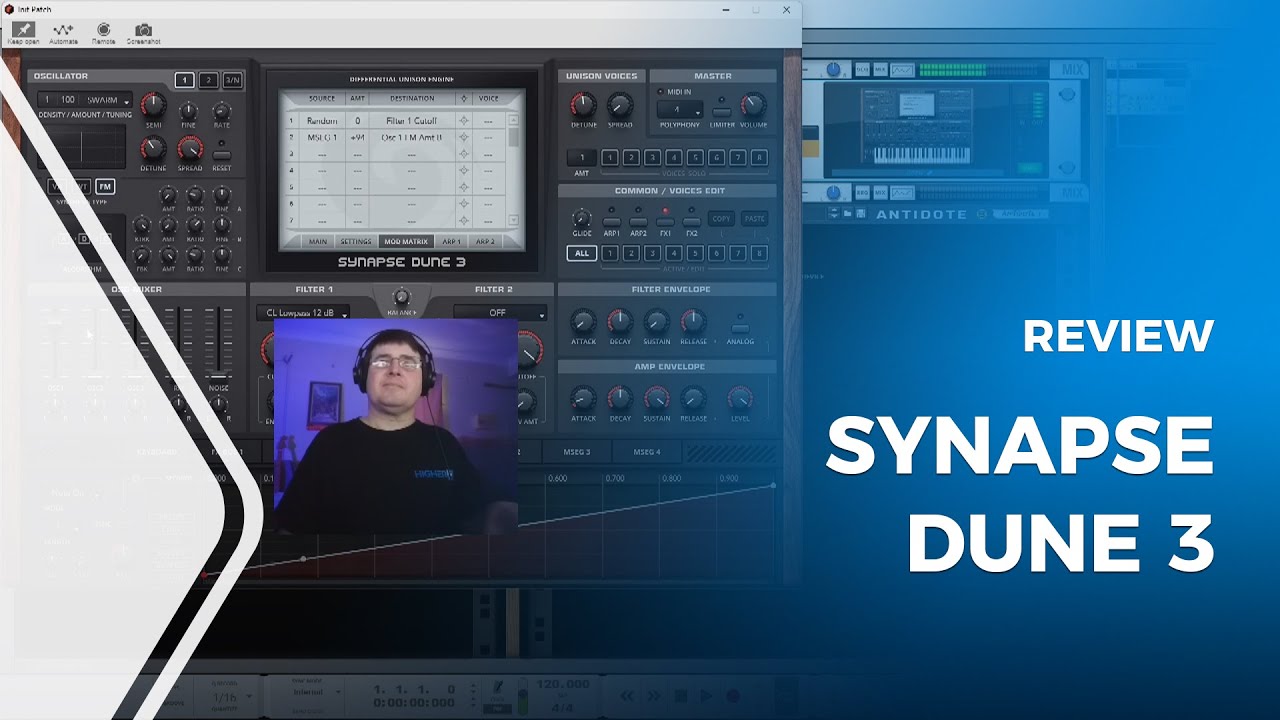The image size is (1280, 720).
Task: Click the FM row A AMT knob
Action: coord(168,196)
